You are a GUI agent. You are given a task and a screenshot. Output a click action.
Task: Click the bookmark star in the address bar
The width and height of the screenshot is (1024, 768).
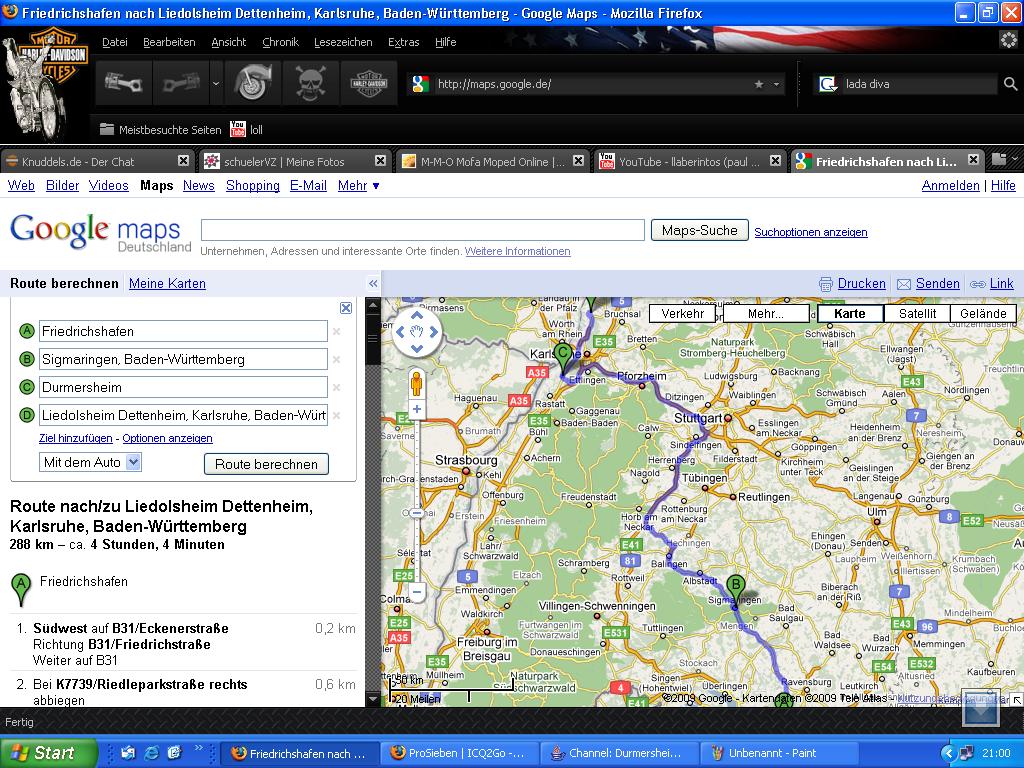pyautogui.click(x=759, y=85)
